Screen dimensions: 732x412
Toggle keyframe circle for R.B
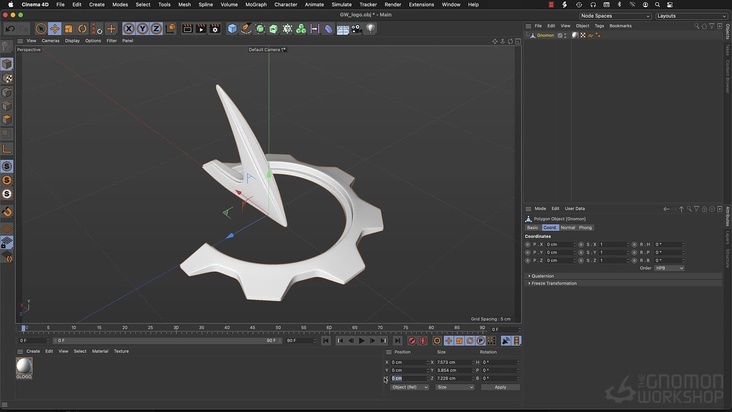[634, 260]
